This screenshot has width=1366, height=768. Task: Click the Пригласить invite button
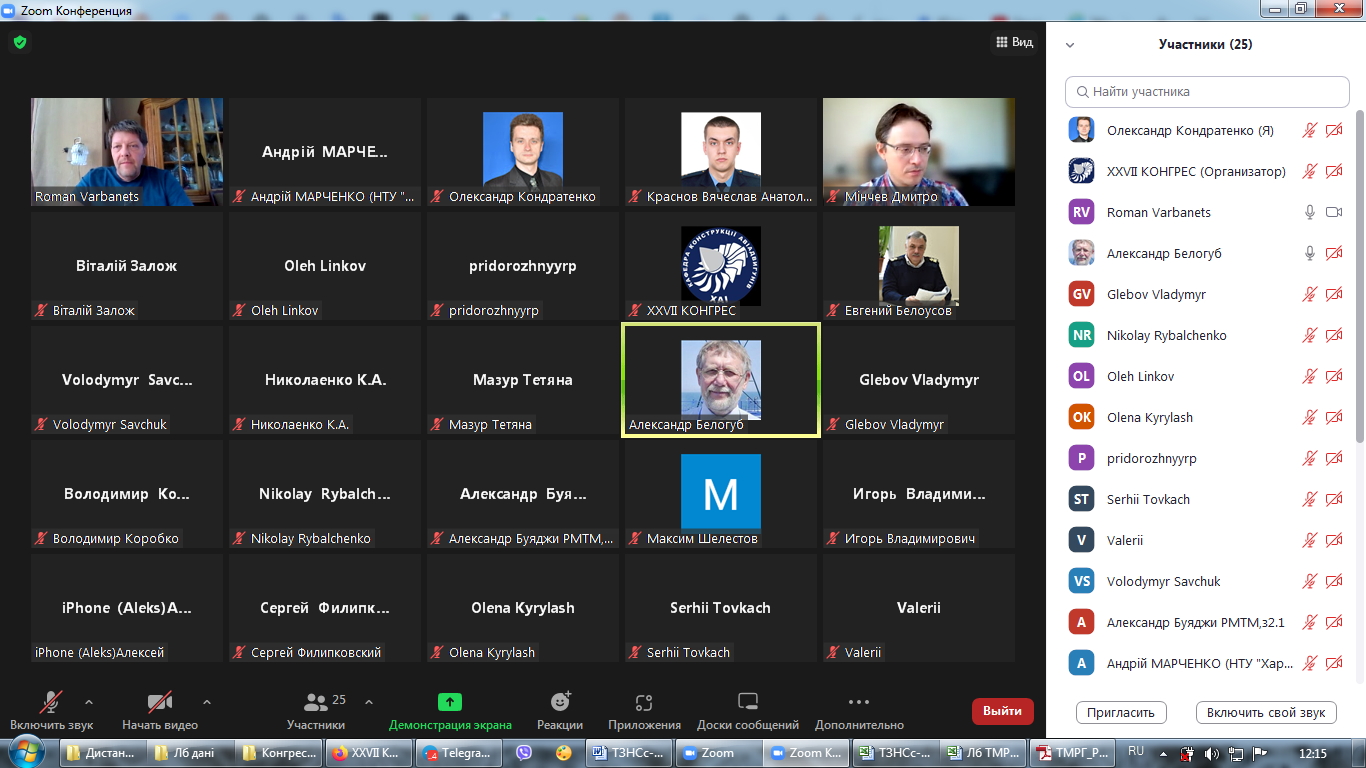1121,713
